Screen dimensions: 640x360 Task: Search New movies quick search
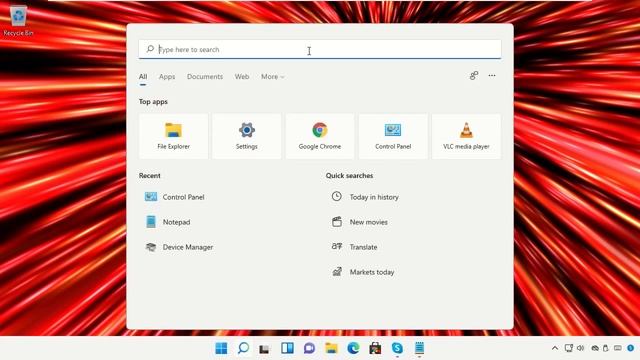point(359,222)
